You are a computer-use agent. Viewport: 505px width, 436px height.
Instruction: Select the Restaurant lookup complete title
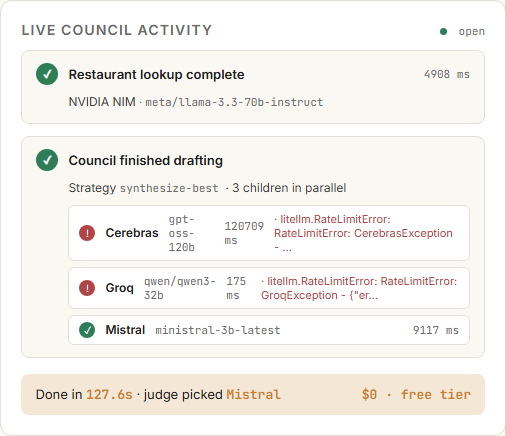point(156,75)
